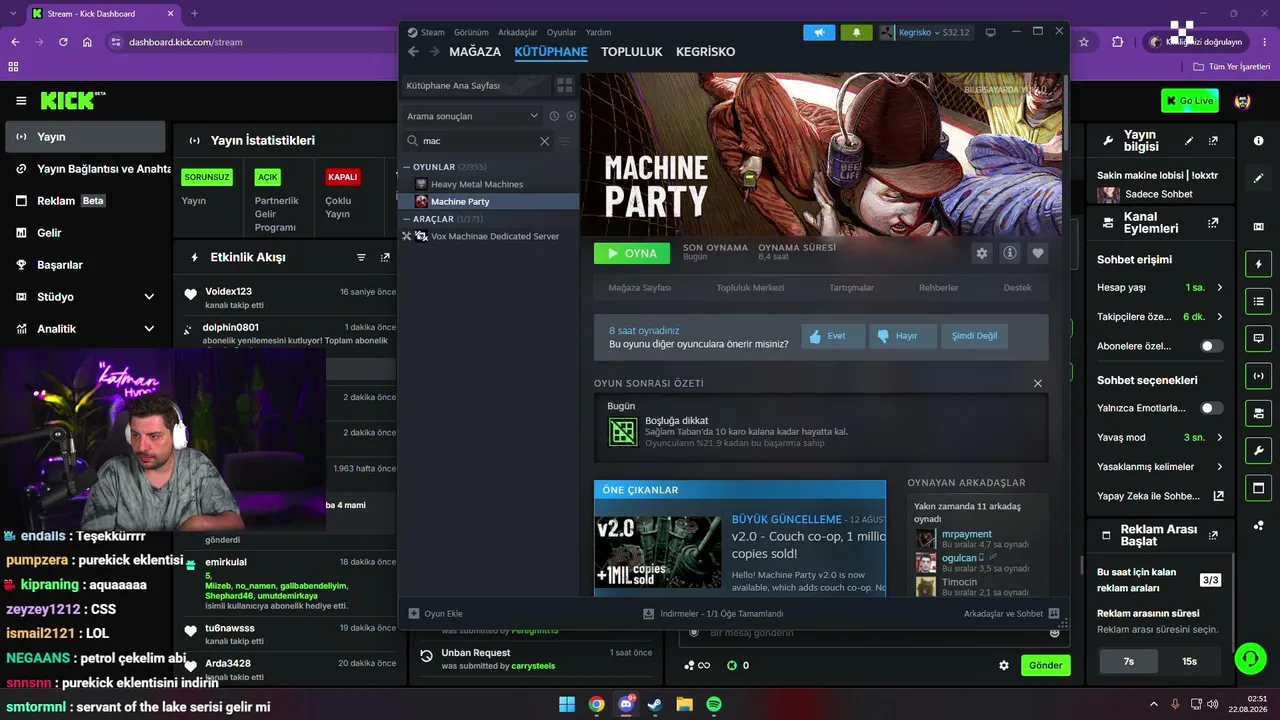
Task: Switch to the MAĞAZA tab
Action: pyautogui.click(x=475, y=52)
